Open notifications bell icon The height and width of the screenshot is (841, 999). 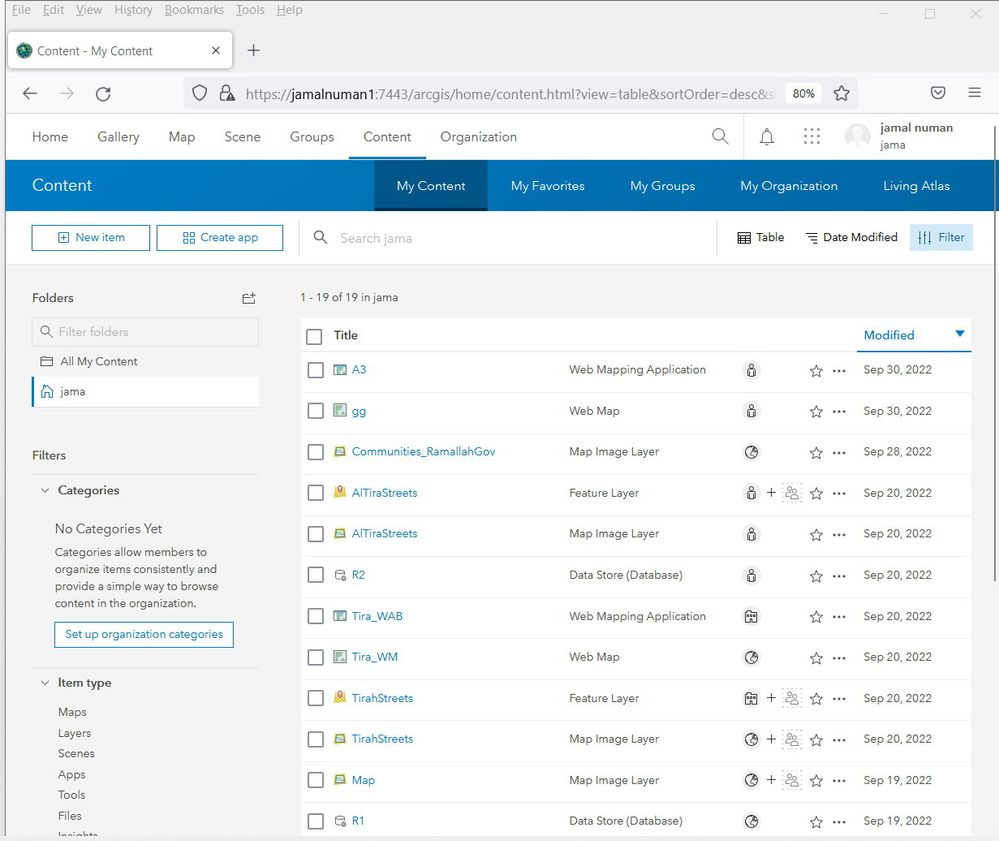tap(767, 136)
